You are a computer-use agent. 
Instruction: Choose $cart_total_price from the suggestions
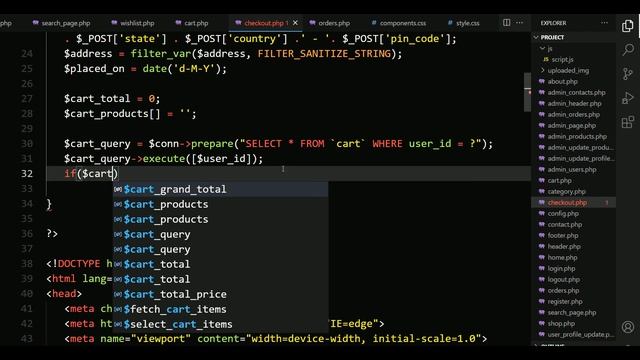tap(220, 294)
